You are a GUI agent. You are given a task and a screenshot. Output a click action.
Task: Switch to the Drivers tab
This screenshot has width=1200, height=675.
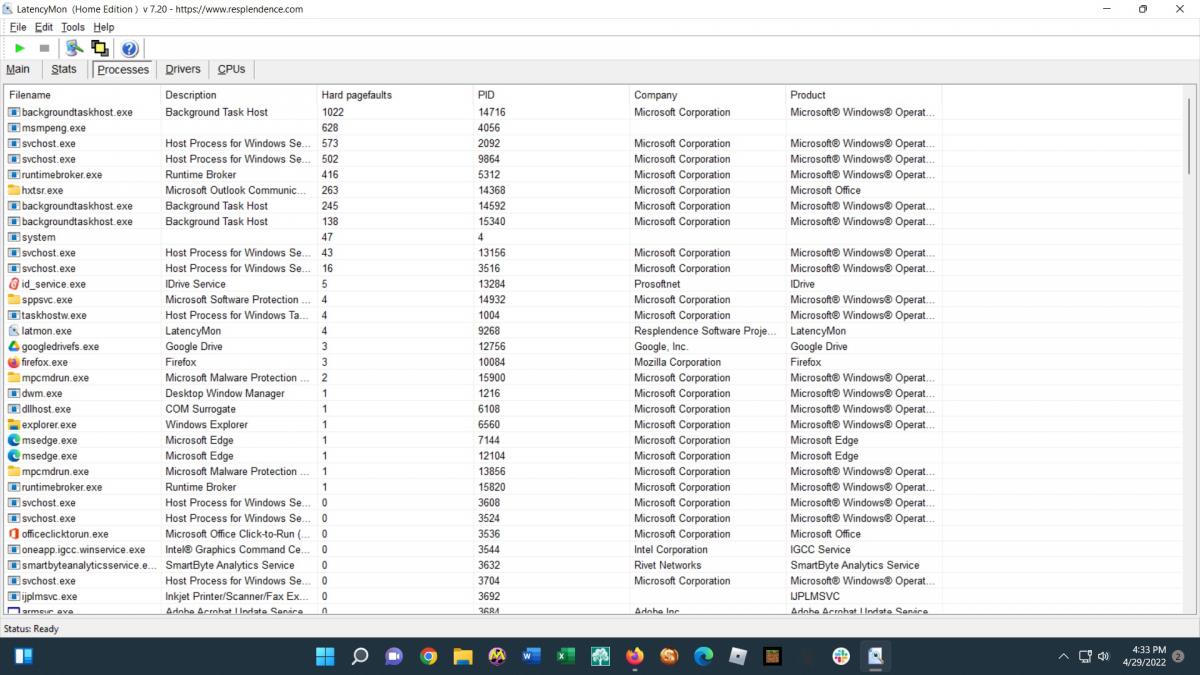[183, 70]
